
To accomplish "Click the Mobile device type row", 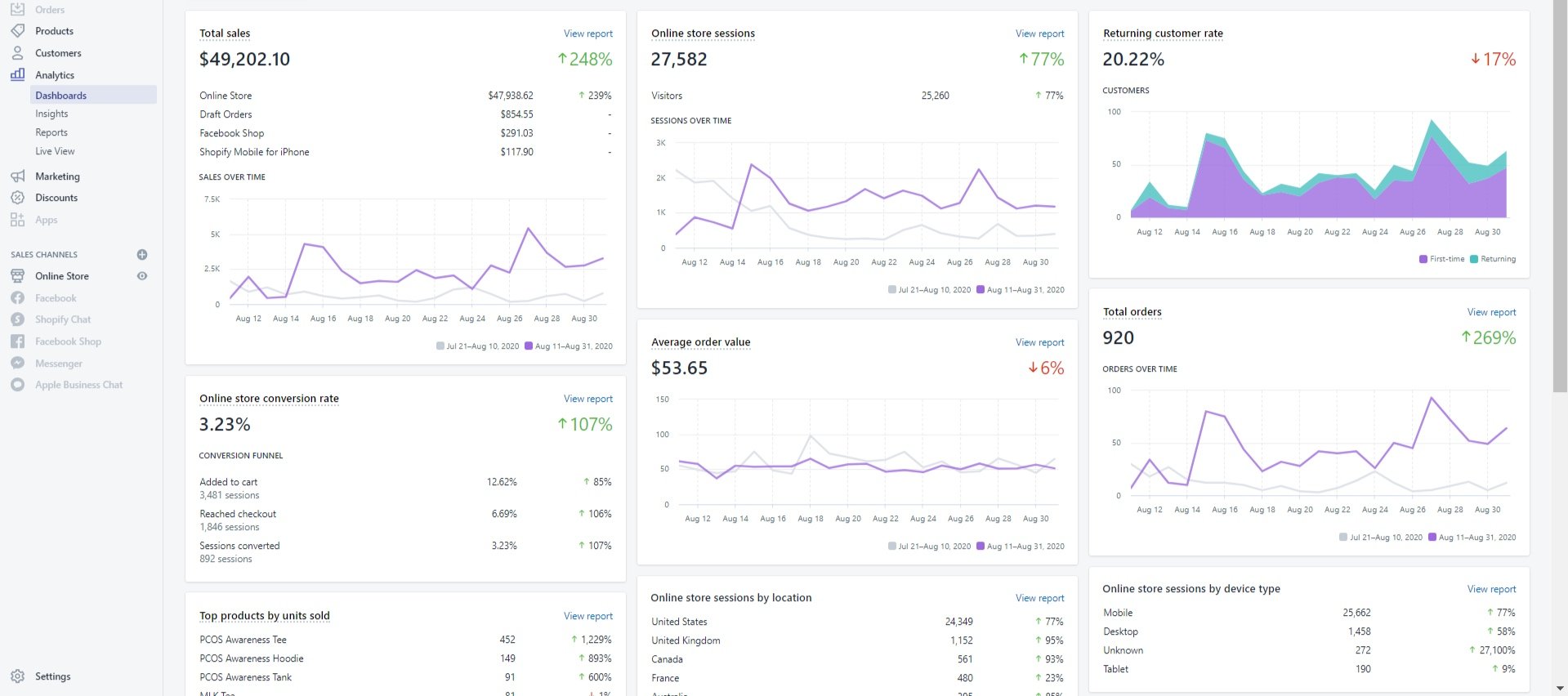I will [1309, 613].
